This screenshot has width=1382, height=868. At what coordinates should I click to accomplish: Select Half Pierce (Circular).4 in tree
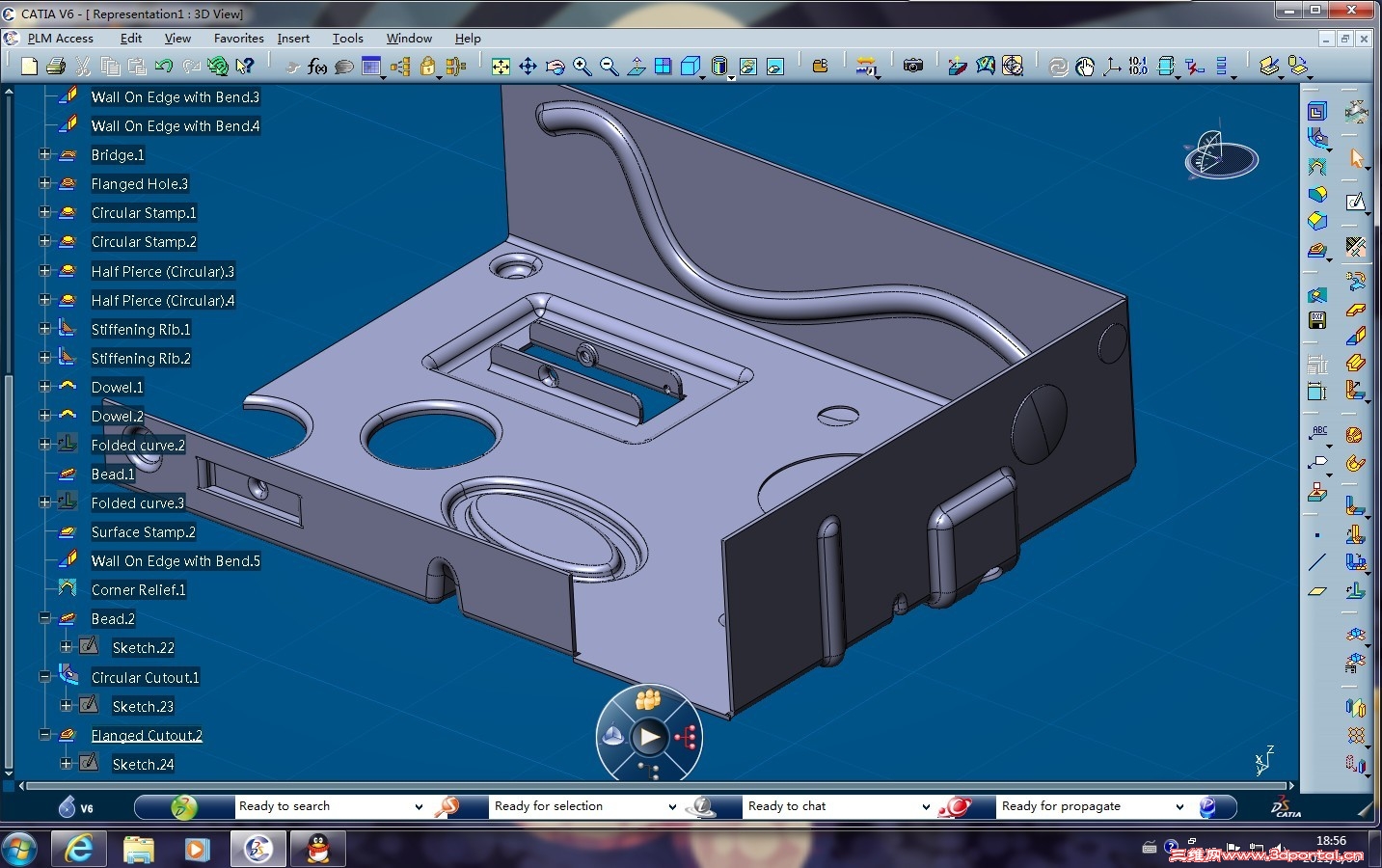click(163, 300)
